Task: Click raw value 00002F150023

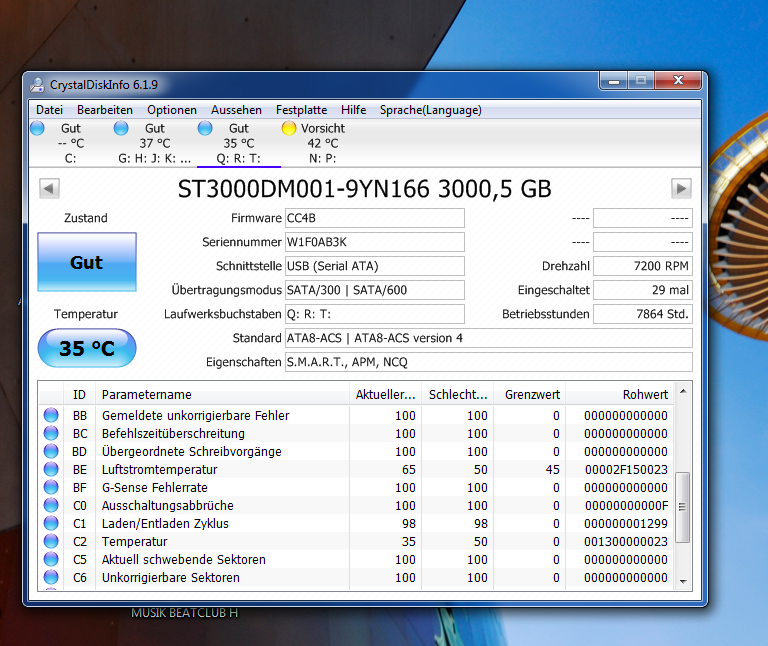Action: pos(626,470)
